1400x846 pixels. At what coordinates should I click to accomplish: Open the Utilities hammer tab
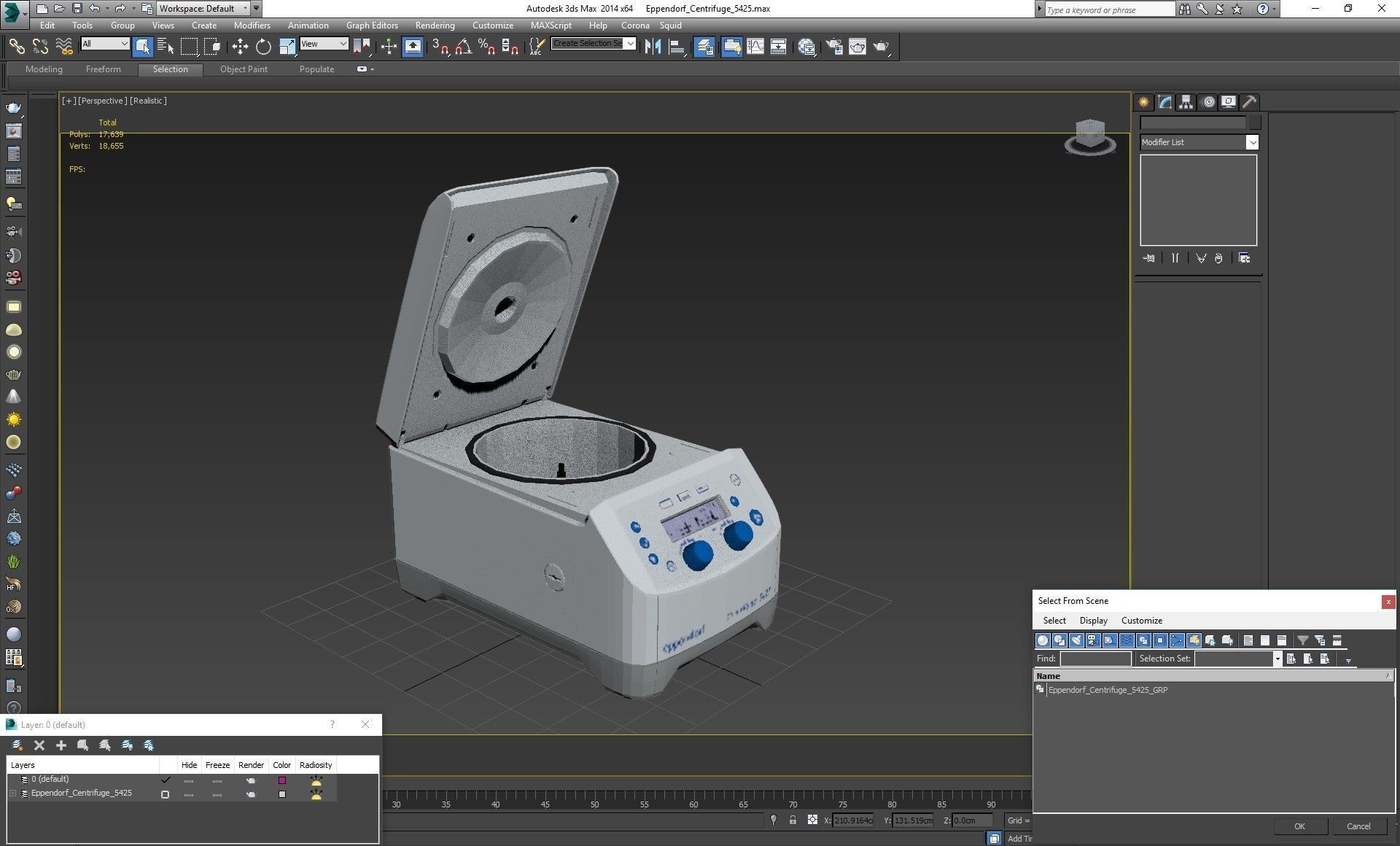click(1250, 102)
